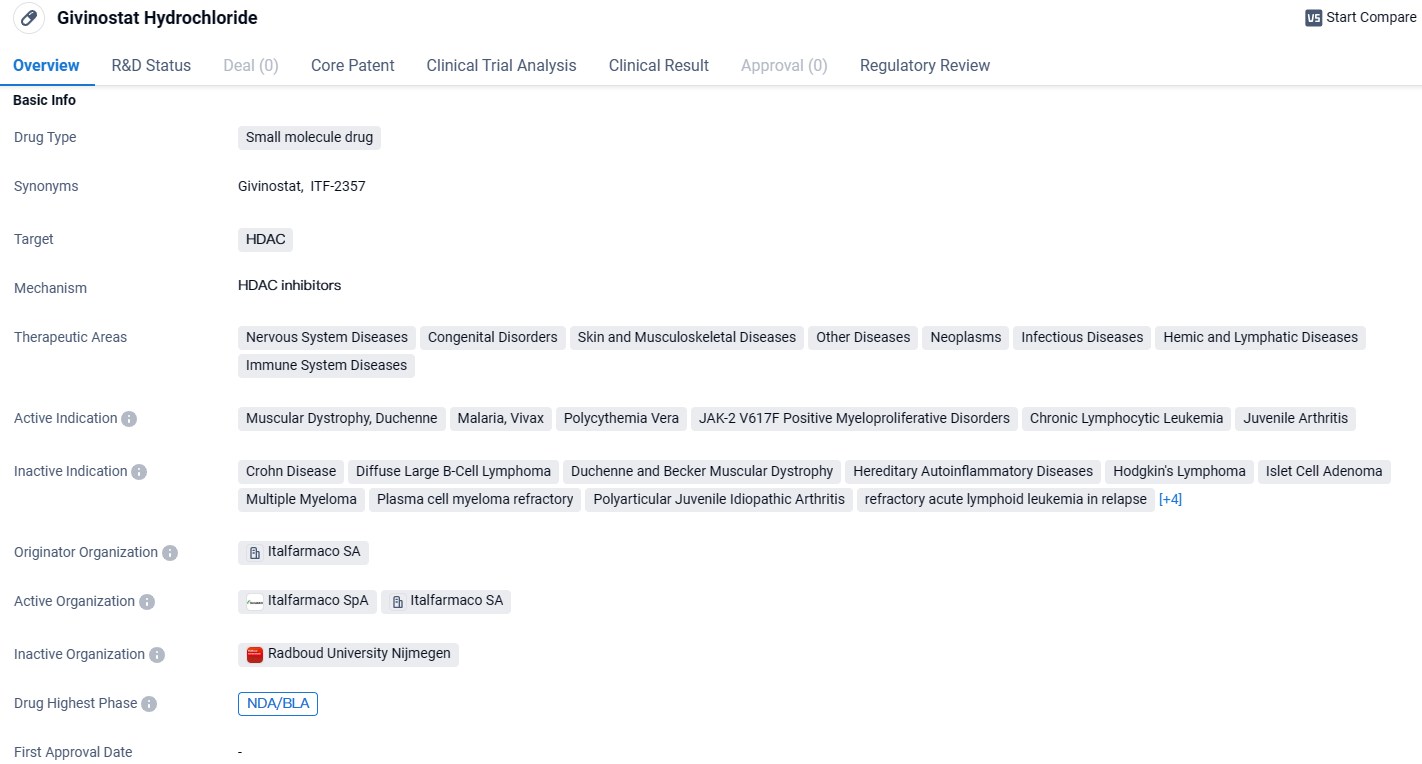
Task: Select the Muscular Dystrophy, Duchenne indication tag
Action: click(341, 418)
